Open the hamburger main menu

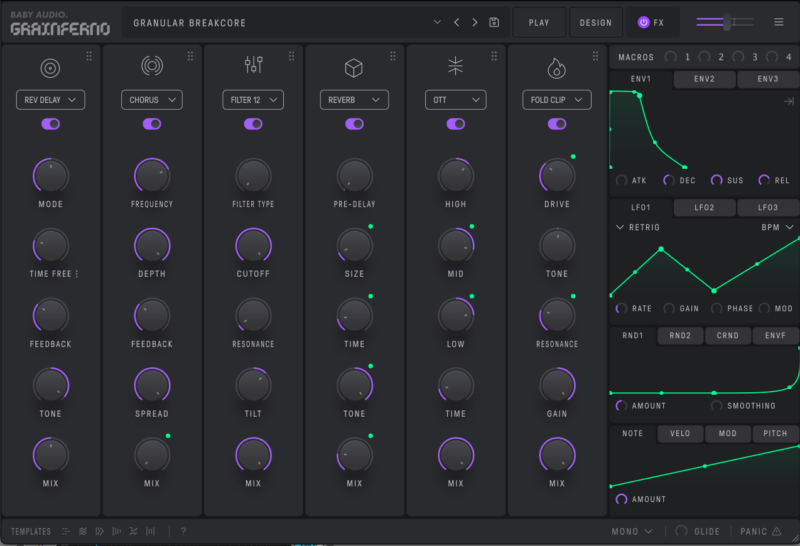coord(778,22)
